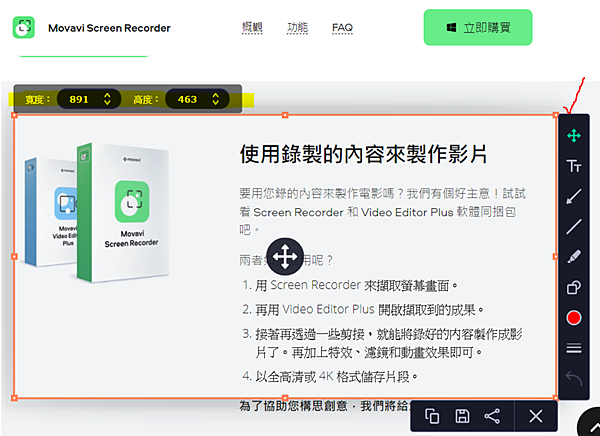Viewport: 600px width, 436px height.
Task: Click list item 2 about Video Editor Plus
Action: click(363, 309)
